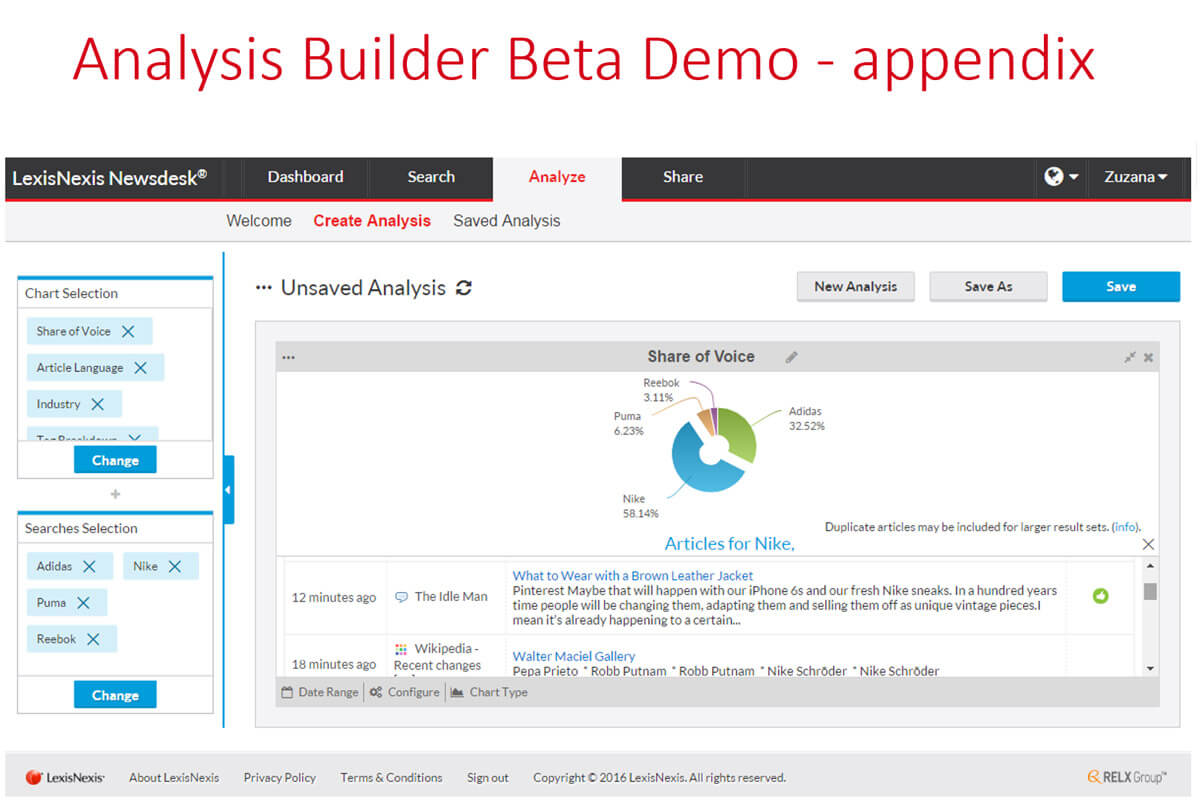1200x800 pixels.
Task: Go to the Share tab
Action: click(683, 177)
